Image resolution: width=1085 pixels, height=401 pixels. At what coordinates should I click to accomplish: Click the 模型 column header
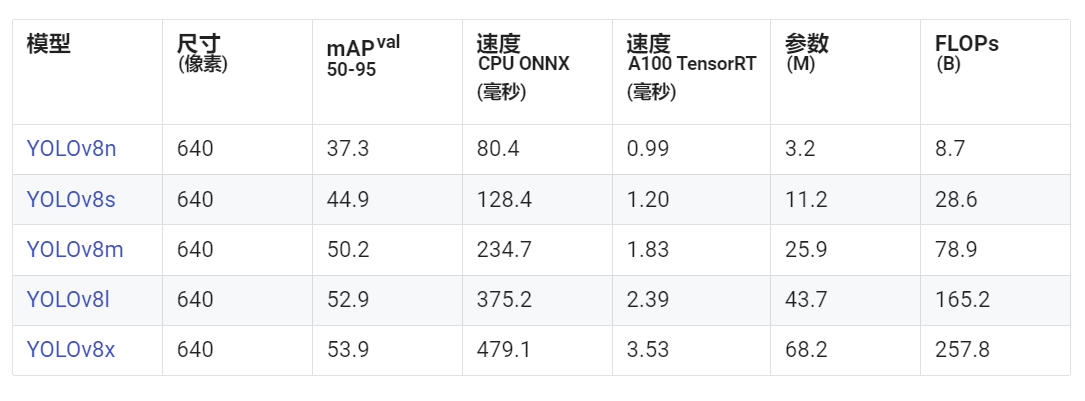click(x=48, y=44)
